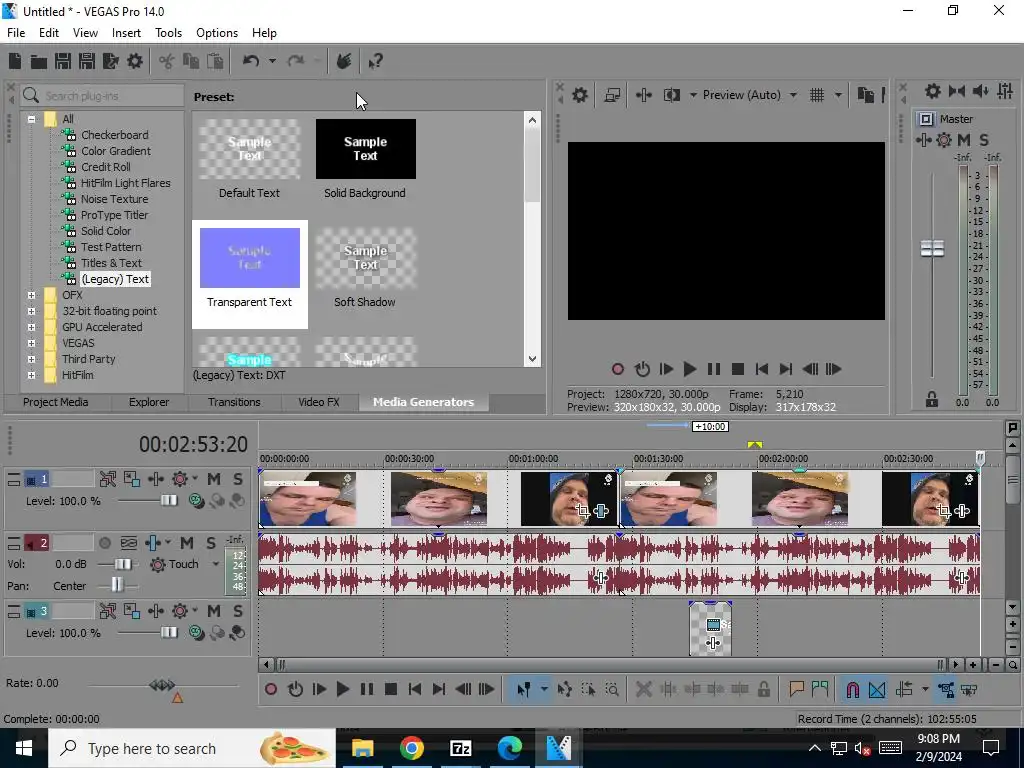Switch to the Transitions tab
Image resolution: width=1024 pixels, height=768 pixels.
(234, 402)
